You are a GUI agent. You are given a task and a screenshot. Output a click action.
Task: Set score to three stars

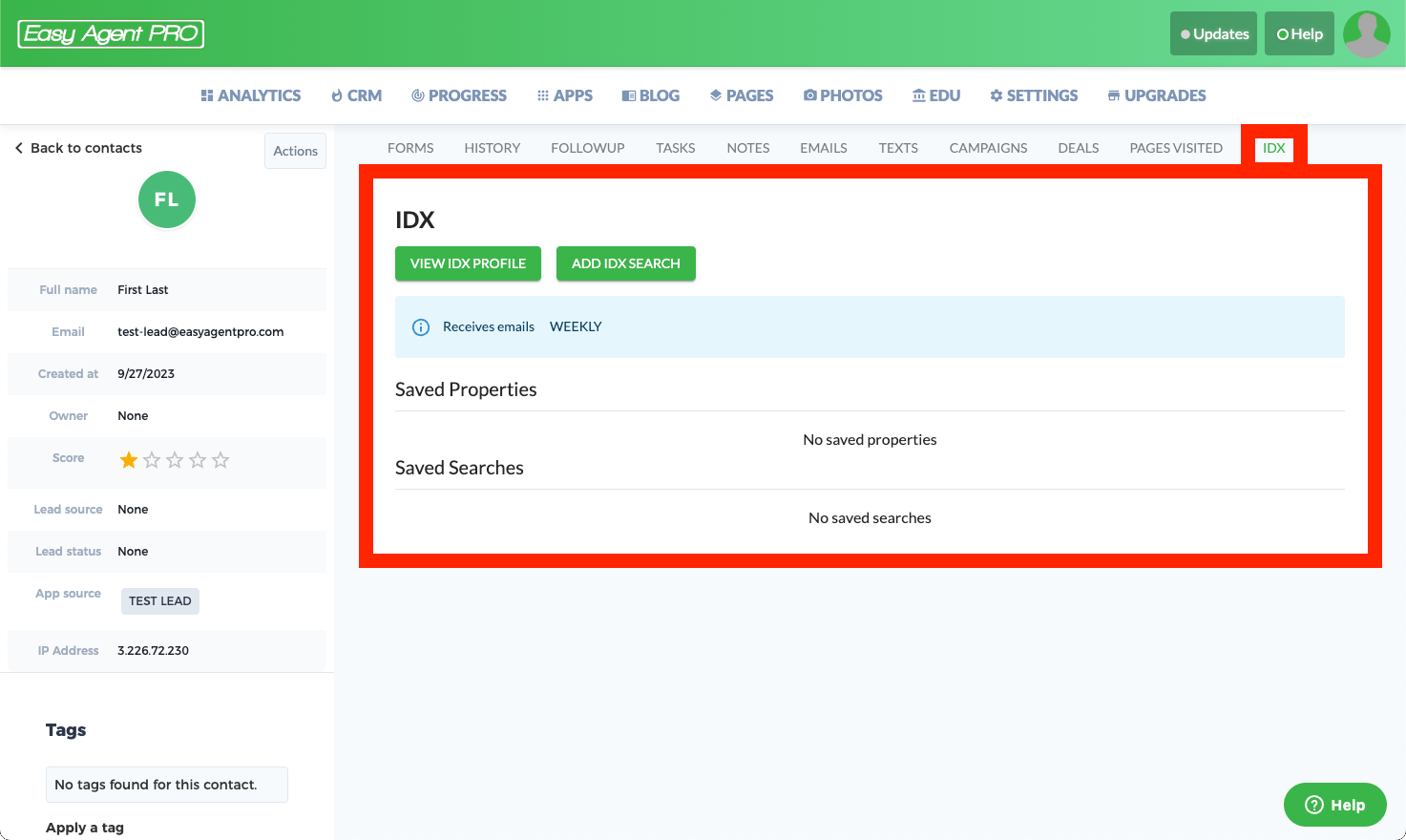point(175,460)
